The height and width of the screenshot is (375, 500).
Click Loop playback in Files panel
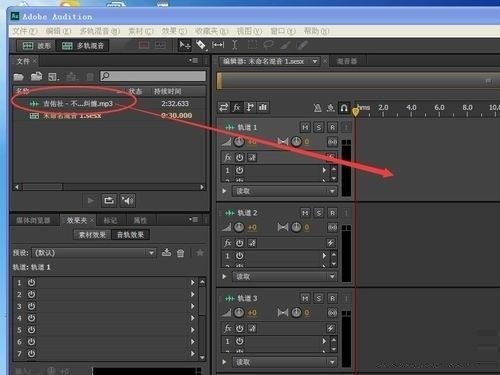click(x=109, y=200)
